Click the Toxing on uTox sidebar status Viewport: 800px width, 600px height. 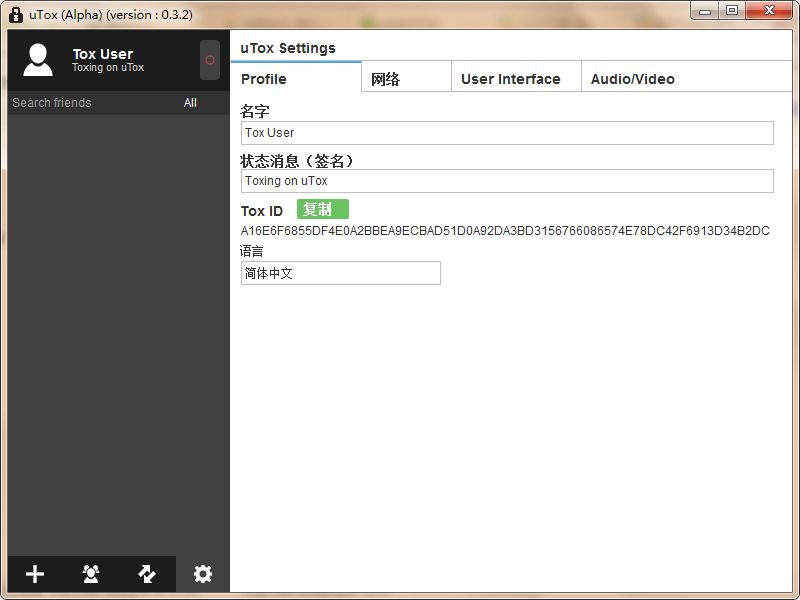(x=108, y=68)
